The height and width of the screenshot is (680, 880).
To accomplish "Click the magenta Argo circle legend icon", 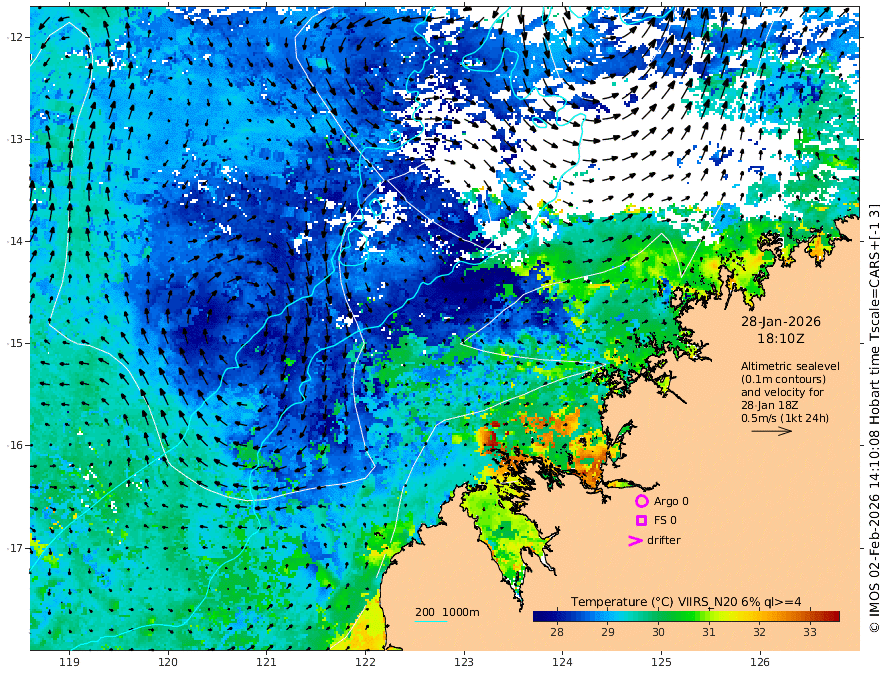I will [641, 501].
